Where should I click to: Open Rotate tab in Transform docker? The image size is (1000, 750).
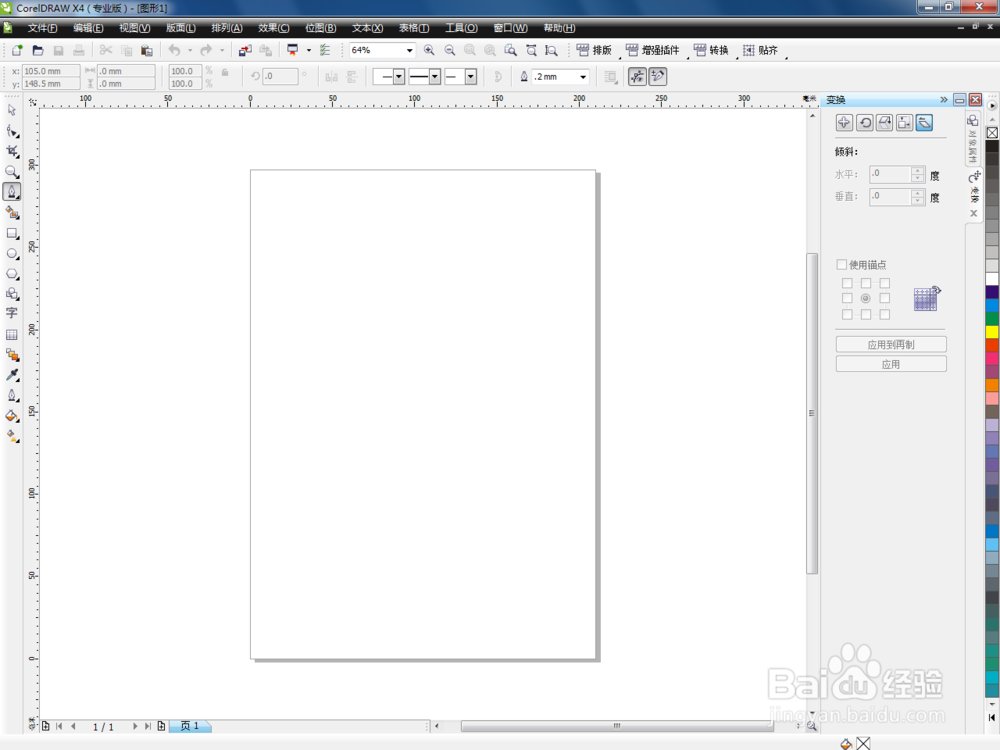[865, 123]
